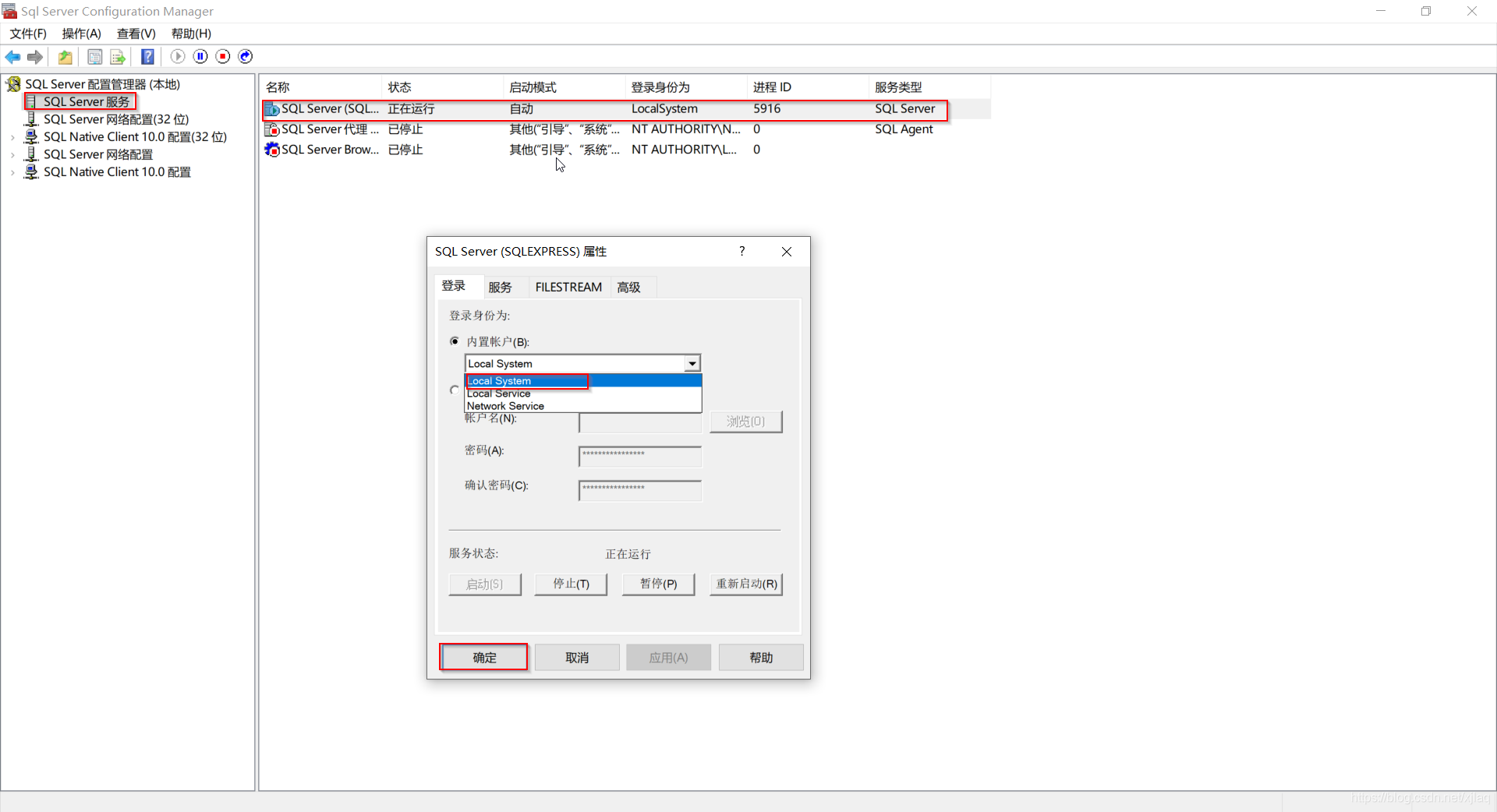The image size is (1497, 812).
Task: Click the SQL Server Brow... service icon
Action: pos(272,150)
